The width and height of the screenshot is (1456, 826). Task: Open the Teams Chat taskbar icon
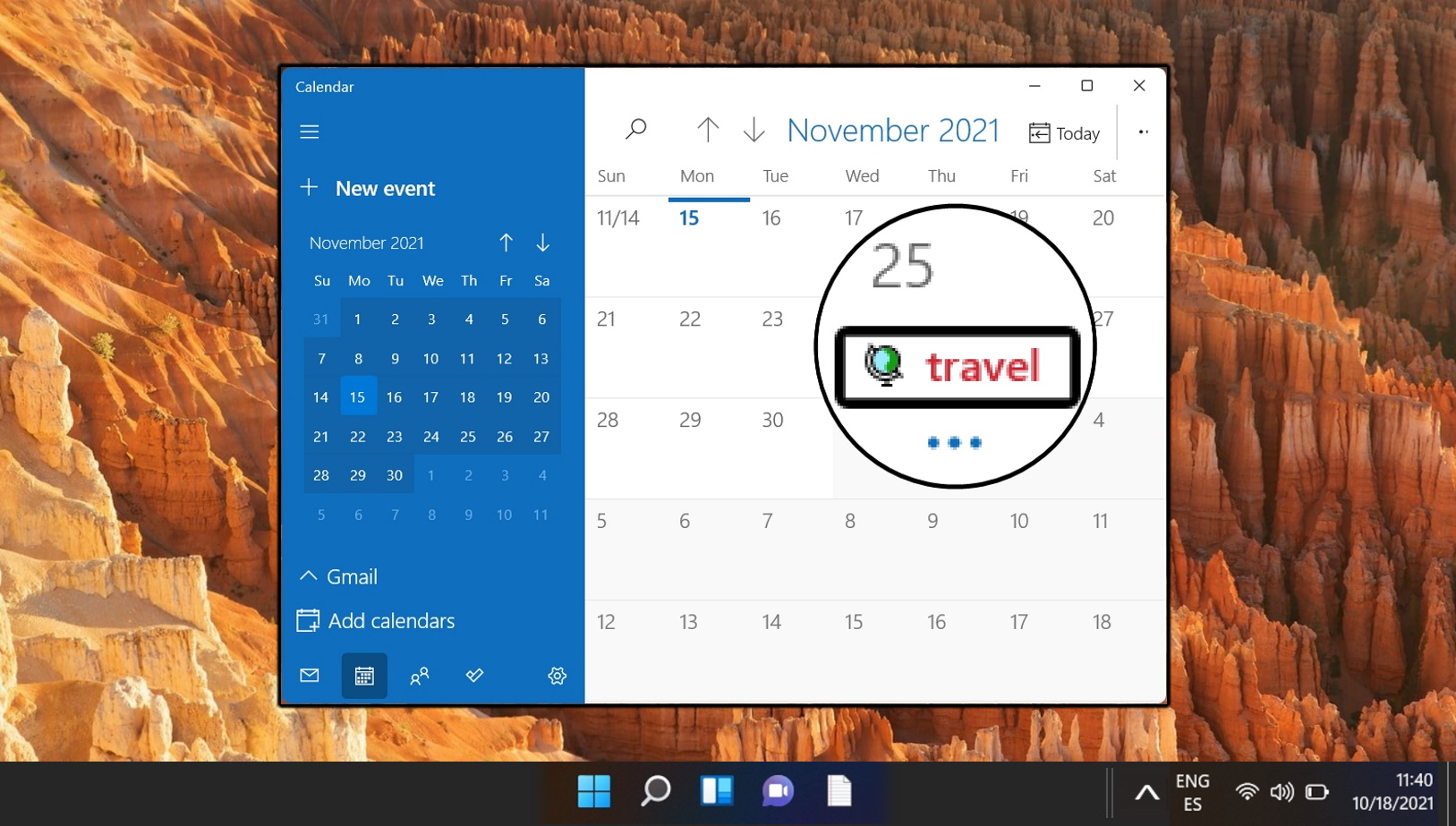778,791
